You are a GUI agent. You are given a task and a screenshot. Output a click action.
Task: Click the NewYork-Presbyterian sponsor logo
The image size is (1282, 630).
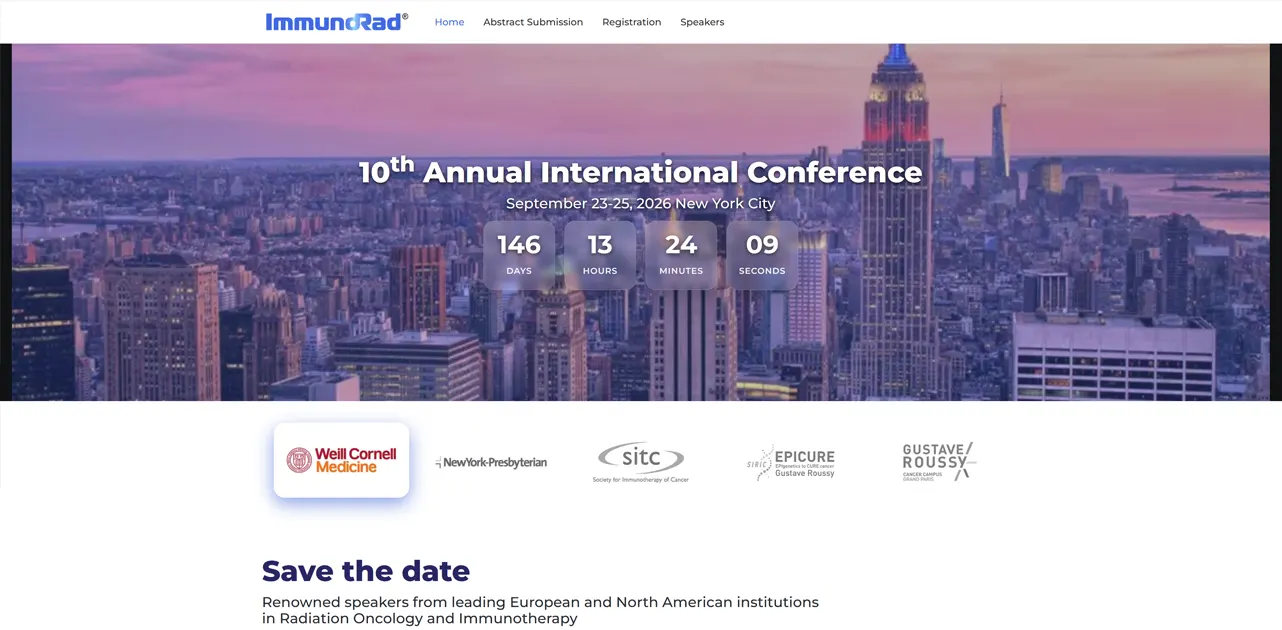tap(491, 462)
